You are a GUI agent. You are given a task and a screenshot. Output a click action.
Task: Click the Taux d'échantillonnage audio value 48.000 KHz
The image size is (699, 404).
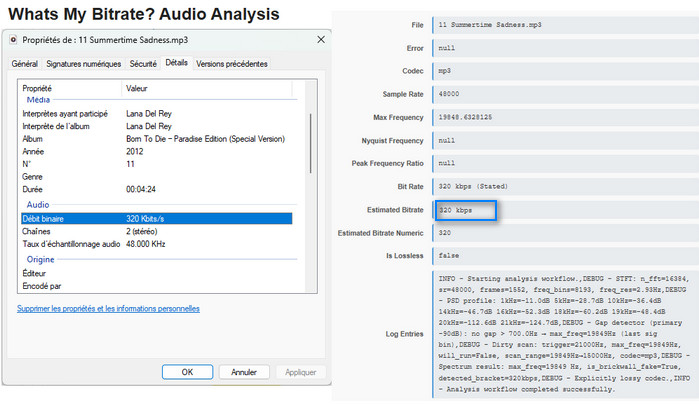(x=146, y=244)
